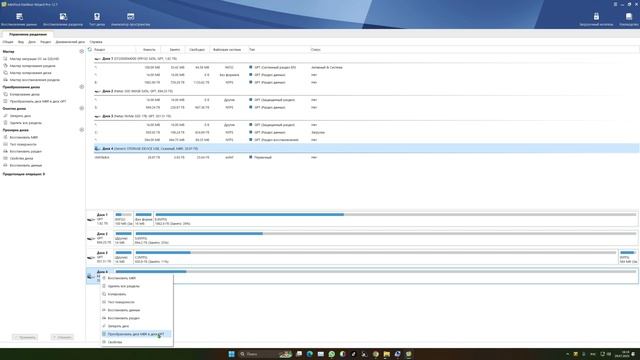Open the Dynamic Disk menu
This screenshot has width=640, height=360.
click(x=70, y=42)
